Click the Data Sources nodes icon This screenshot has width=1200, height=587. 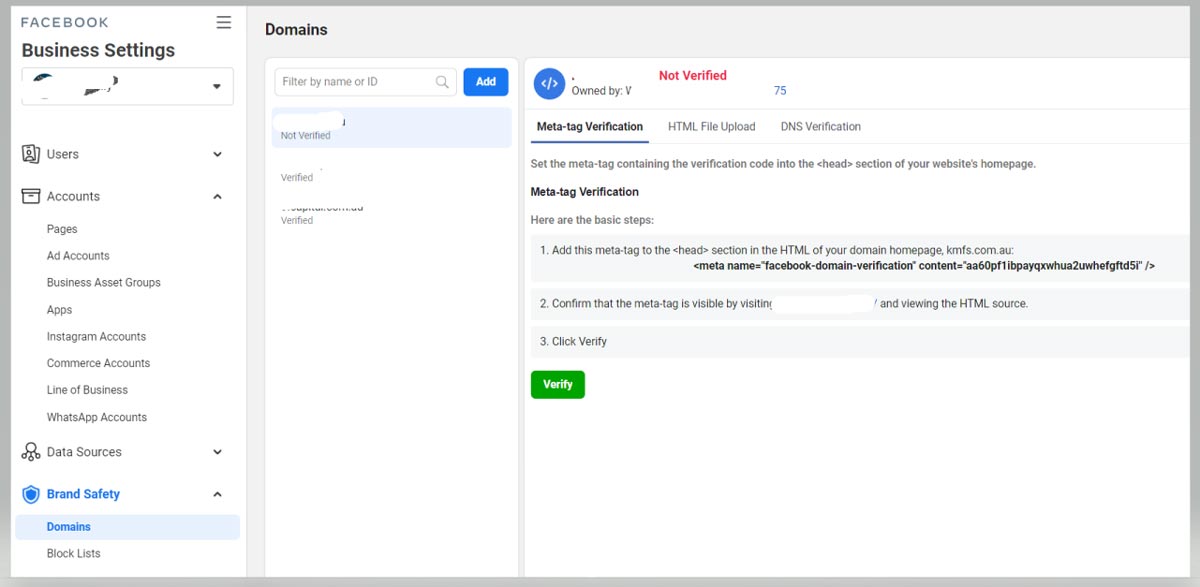tap(30, 452)
